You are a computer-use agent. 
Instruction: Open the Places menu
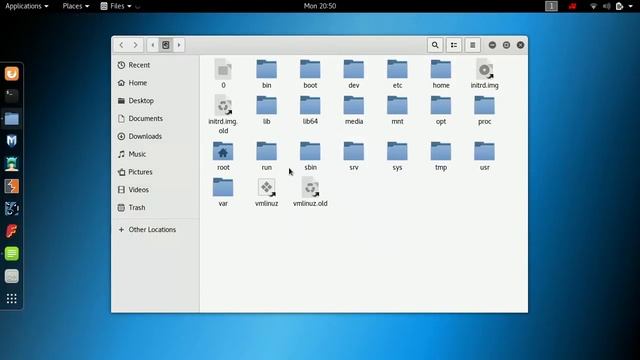(x=76, y=6)
